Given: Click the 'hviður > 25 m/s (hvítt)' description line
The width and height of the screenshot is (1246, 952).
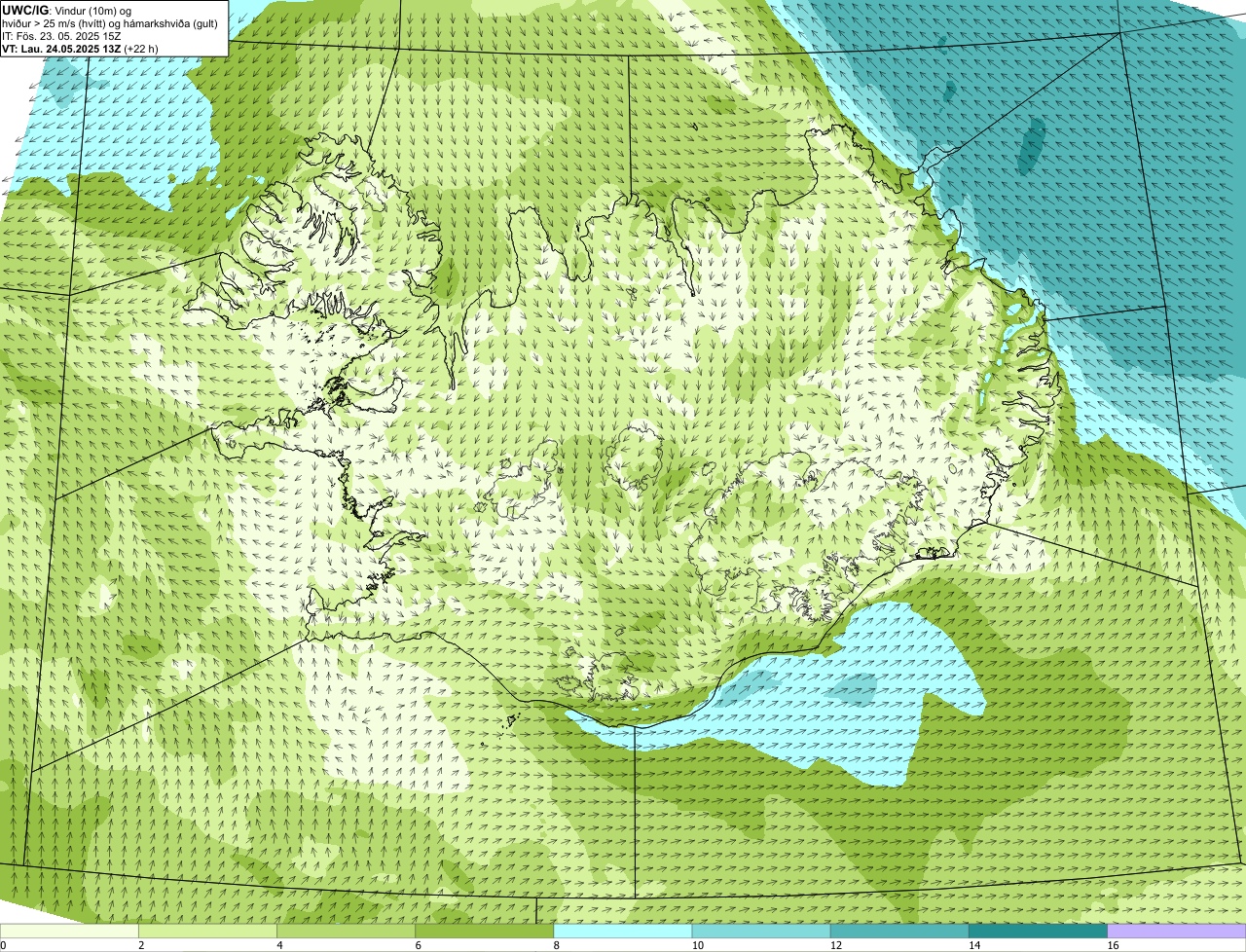Looking at the screenshot, I should click(x=110, y=23).
